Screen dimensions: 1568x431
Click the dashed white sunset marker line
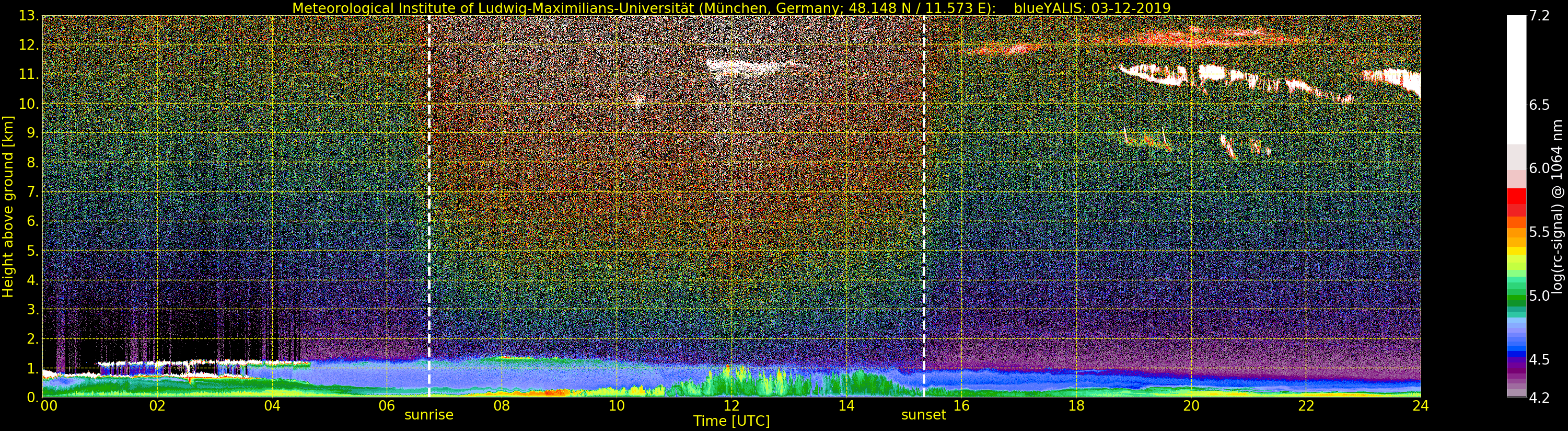[924, 207]
